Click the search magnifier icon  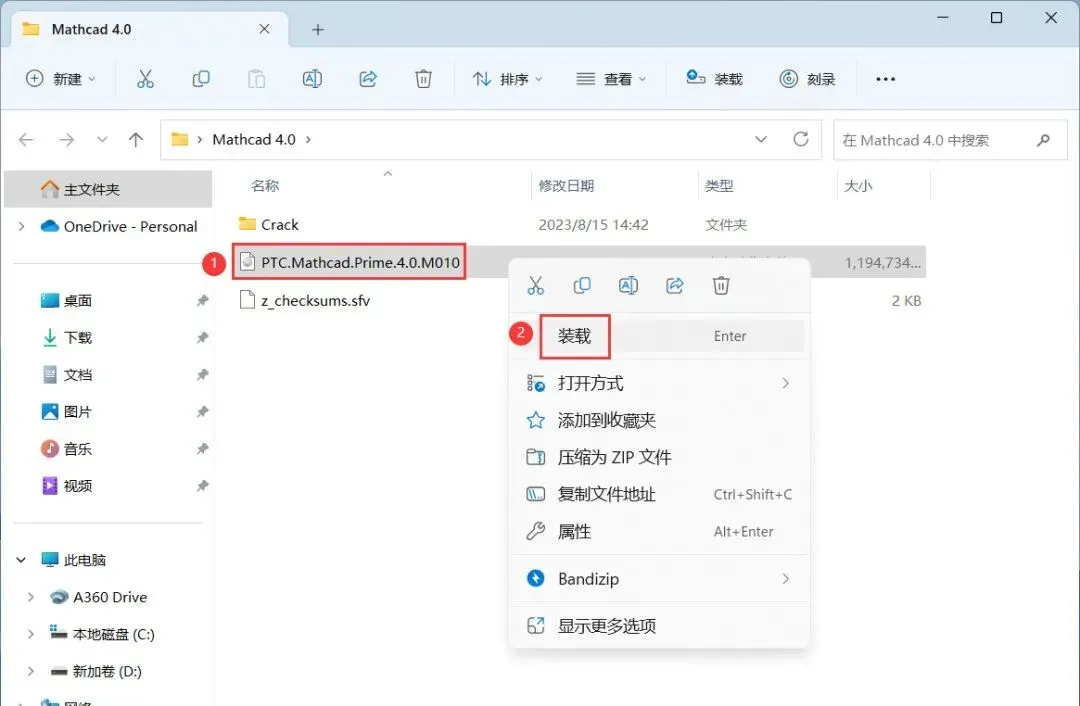click(x=1043, y=141)
